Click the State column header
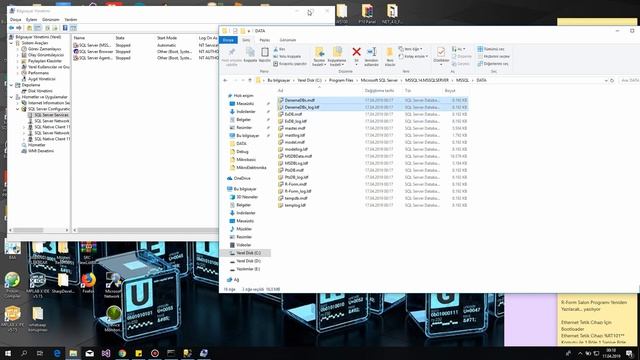This screenshot has height=360, width=640. [x=120, y=38]
